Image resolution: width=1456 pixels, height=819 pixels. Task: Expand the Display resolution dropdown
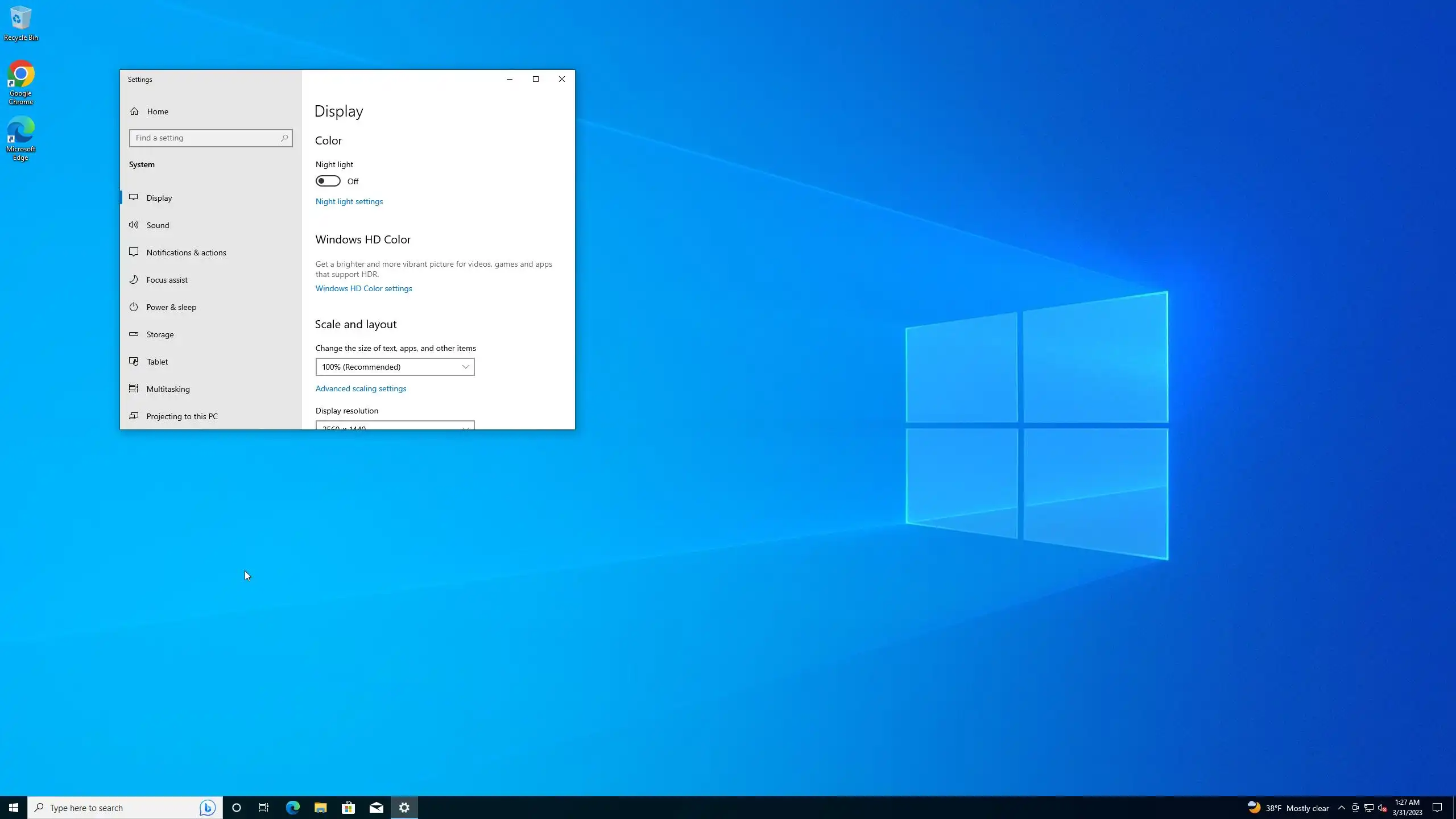(395, 426)
